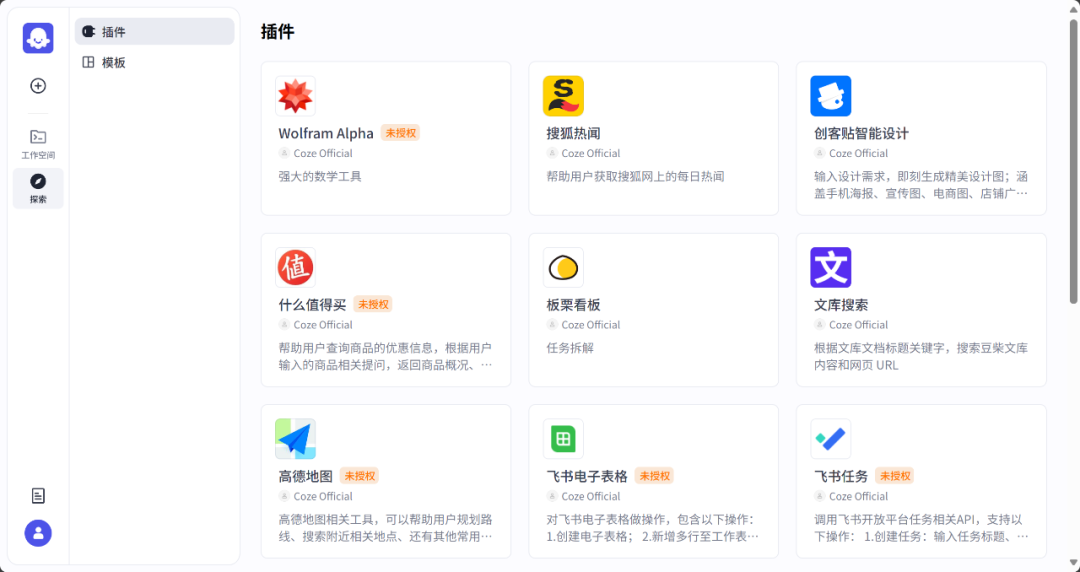Open the 高德地图 plugin title
This screenshot has height=572, width=1080.
click(x=305, y=476)
